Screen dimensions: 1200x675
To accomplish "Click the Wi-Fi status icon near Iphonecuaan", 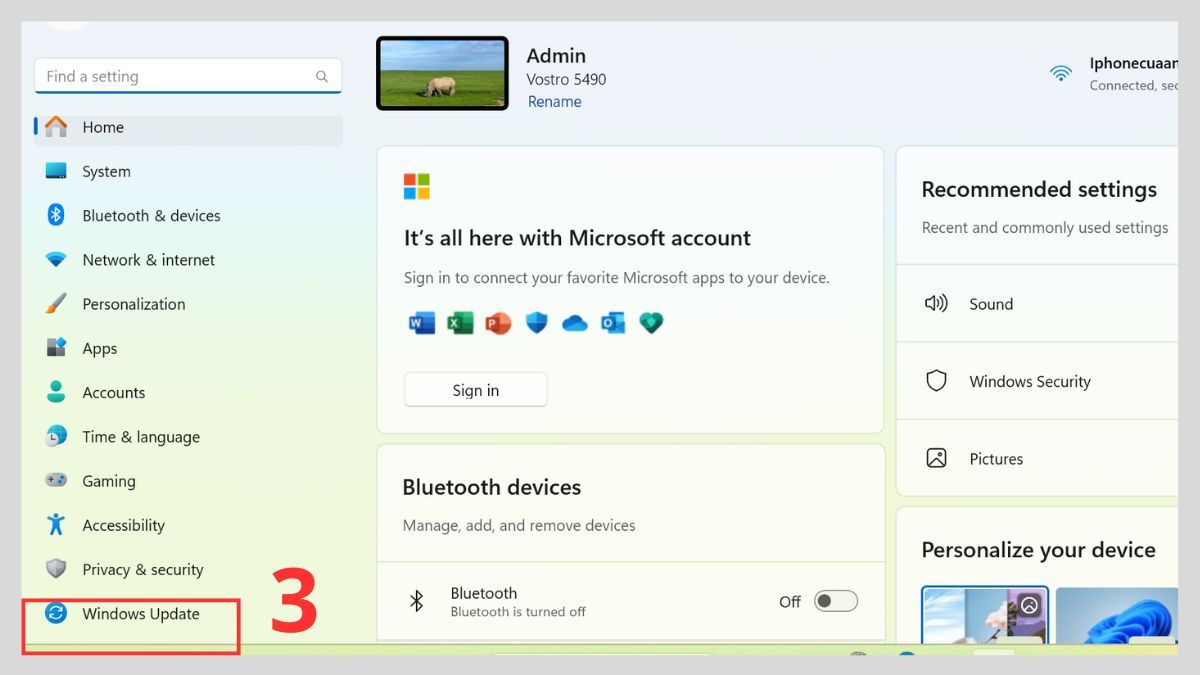I will [x=1060, y=73].
